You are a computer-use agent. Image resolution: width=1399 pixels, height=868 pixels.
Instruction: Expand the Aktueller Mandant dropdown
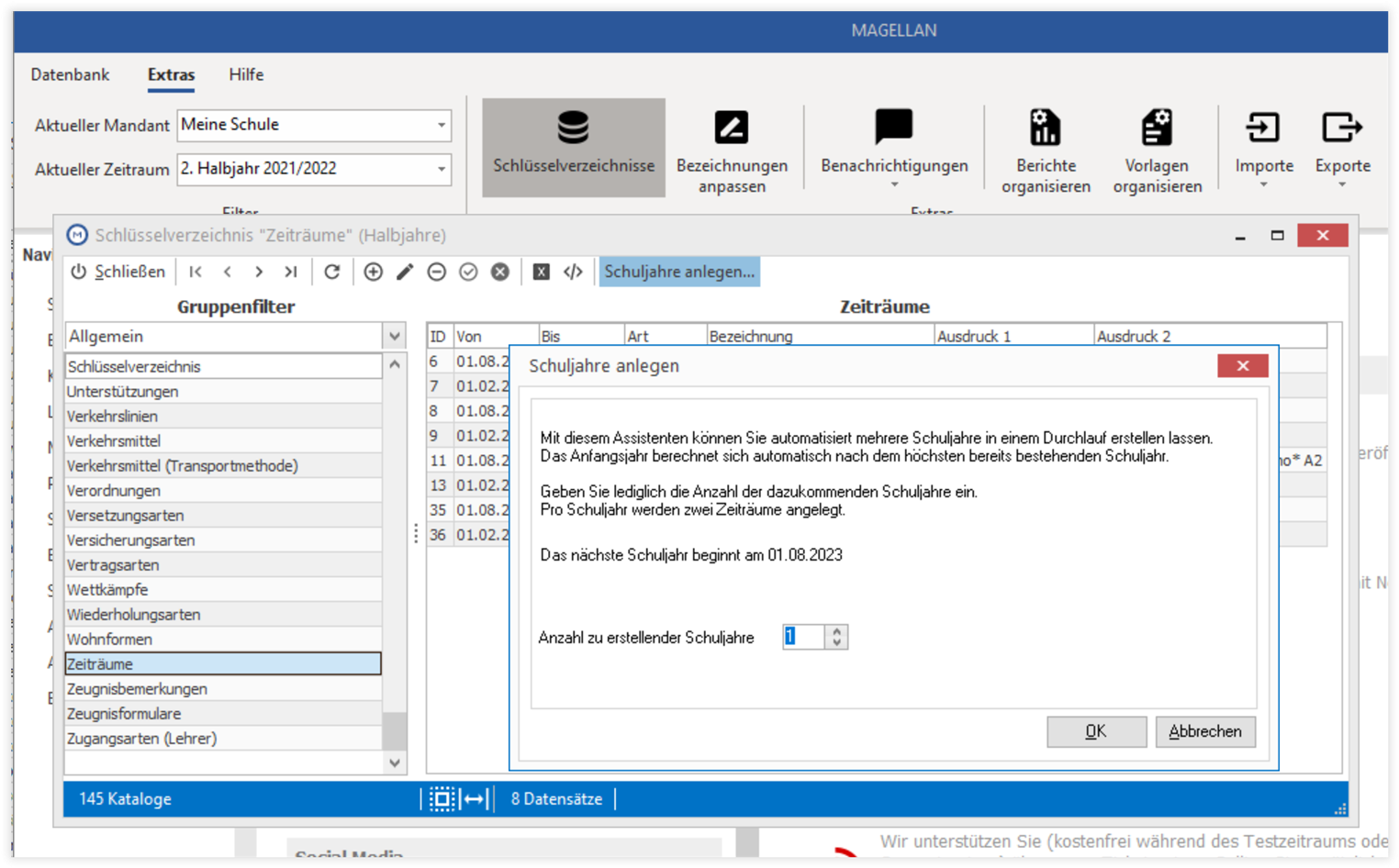click(442, 125)
